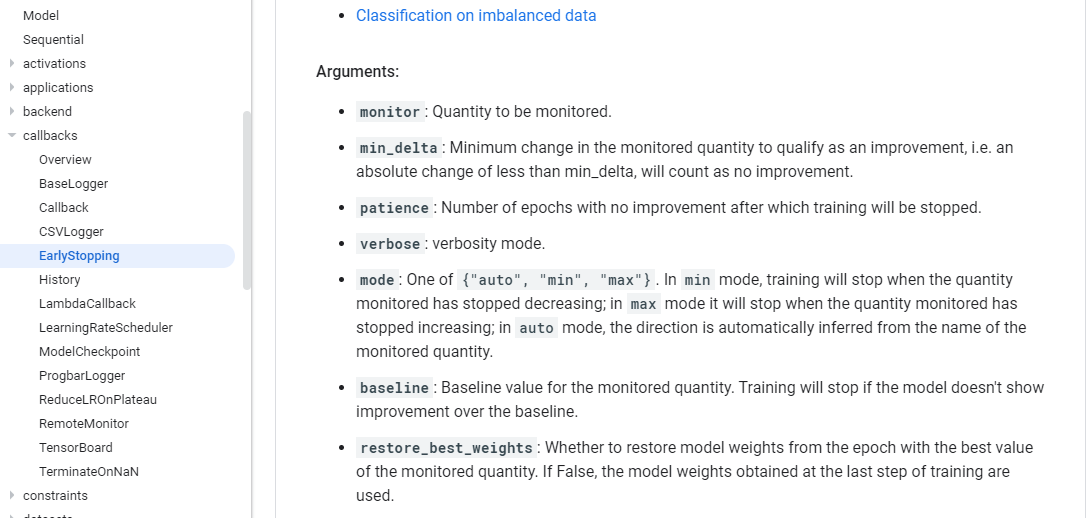This screenshot has width=1089, height=518.
Task: Open the Model page in sidebar
Action: [41, 16]
